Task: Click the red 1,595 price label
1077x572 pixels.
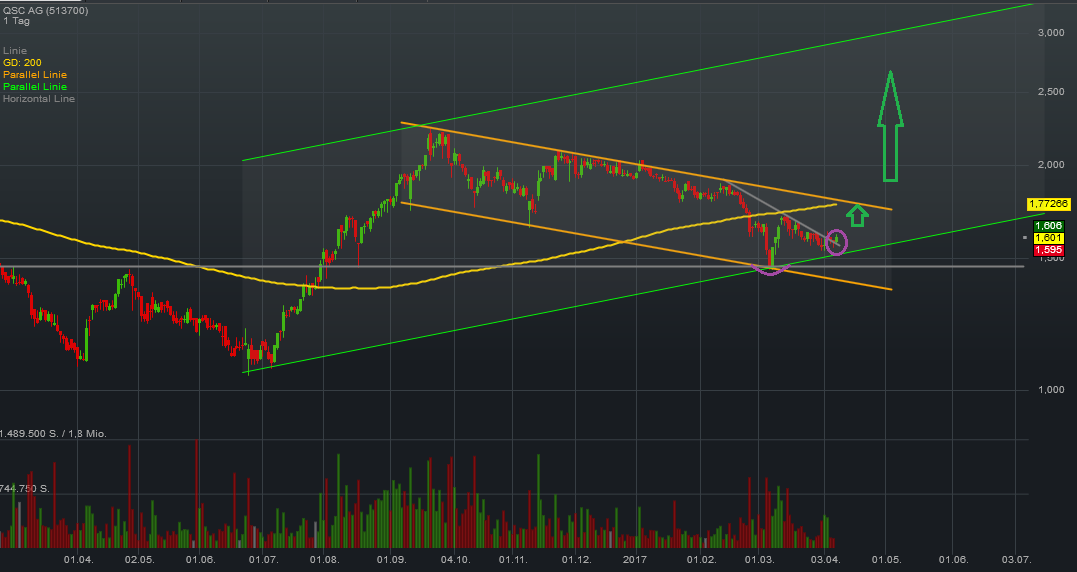Action: click(x=1048, y=249)
